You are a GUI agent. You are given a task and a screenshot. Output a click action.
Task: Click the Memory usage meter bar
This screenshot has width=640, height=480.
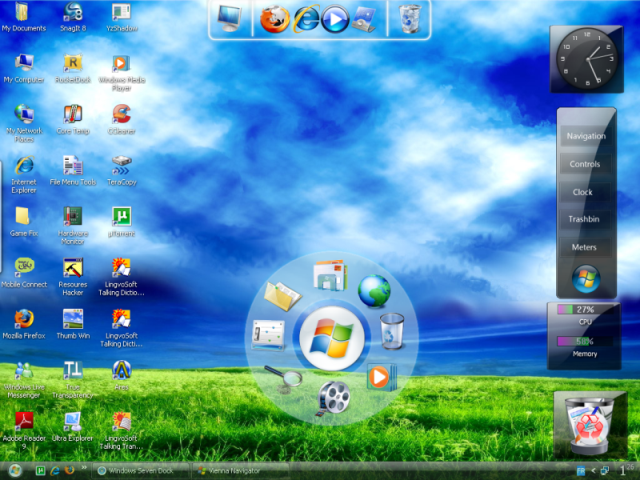coord(585,341)
